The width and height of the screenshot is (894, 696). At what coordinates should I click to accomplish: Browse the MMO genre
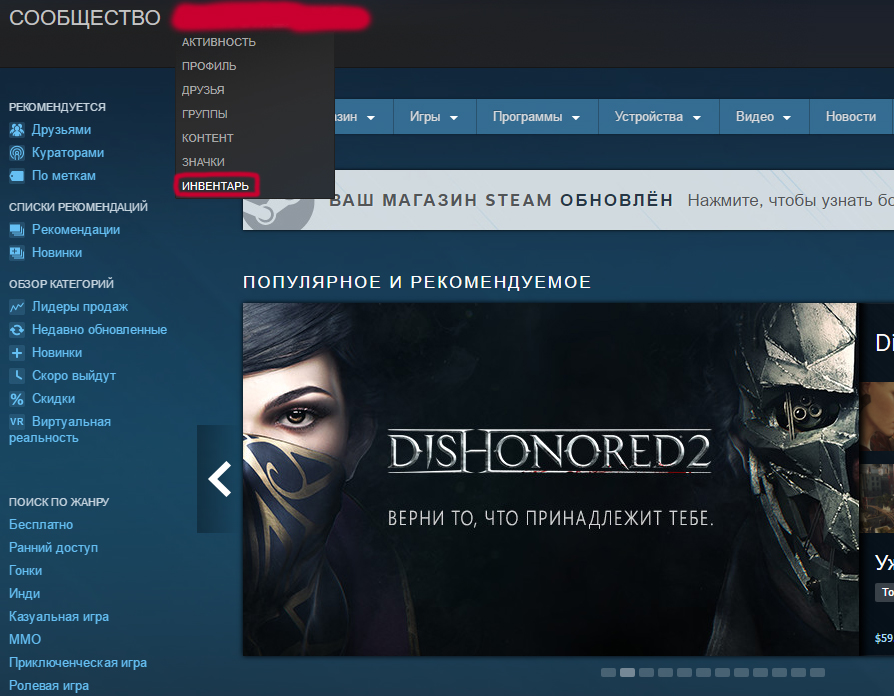25,640
